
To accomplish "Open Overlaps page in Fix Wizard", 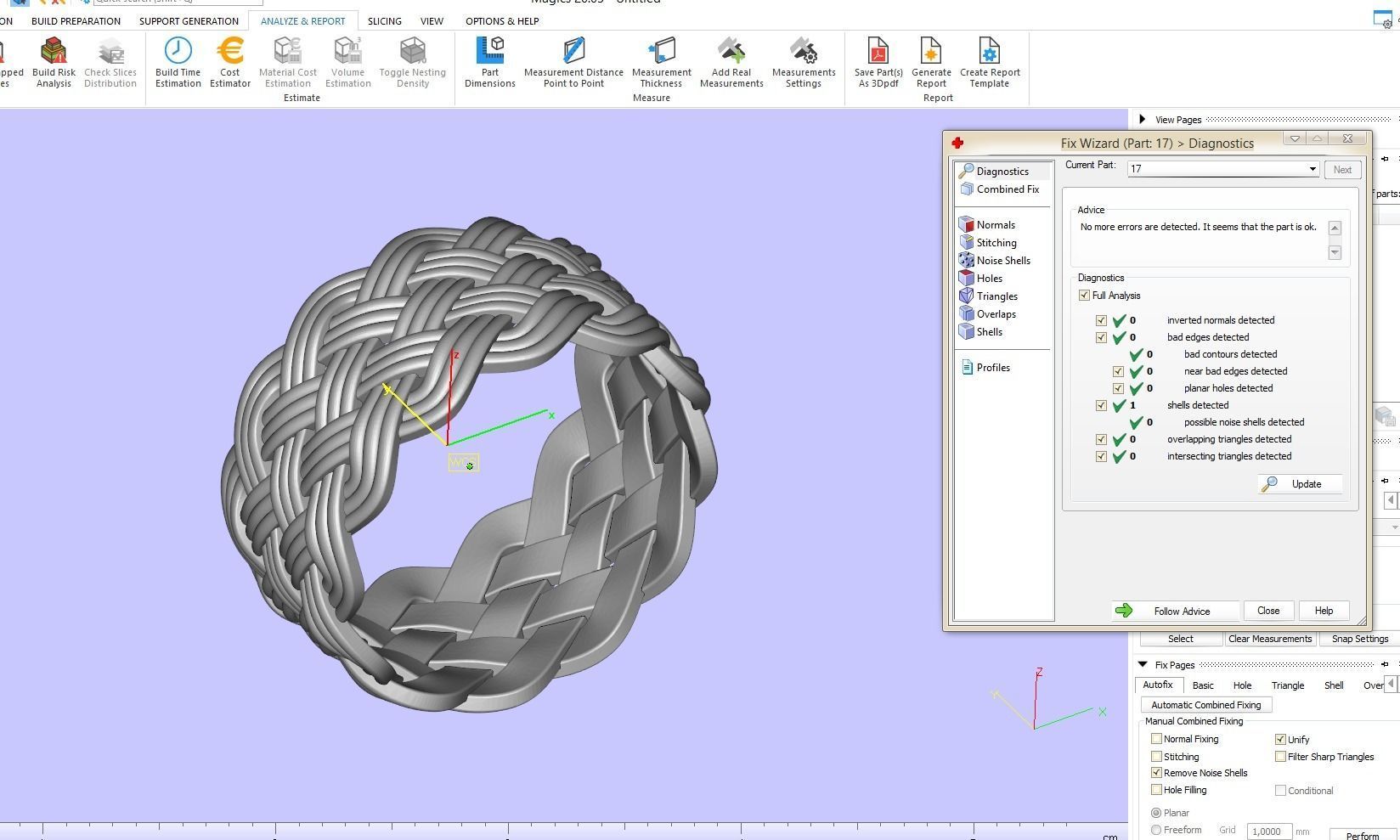I will tap(996, 314).
